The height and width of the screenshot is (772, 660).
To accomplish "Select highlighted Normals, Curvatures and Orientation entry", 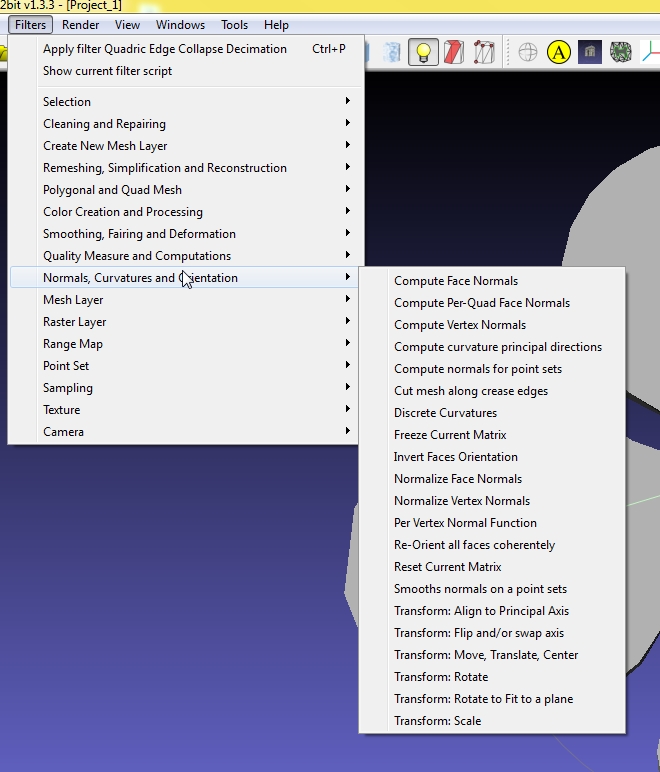I will tap(187, 278).
